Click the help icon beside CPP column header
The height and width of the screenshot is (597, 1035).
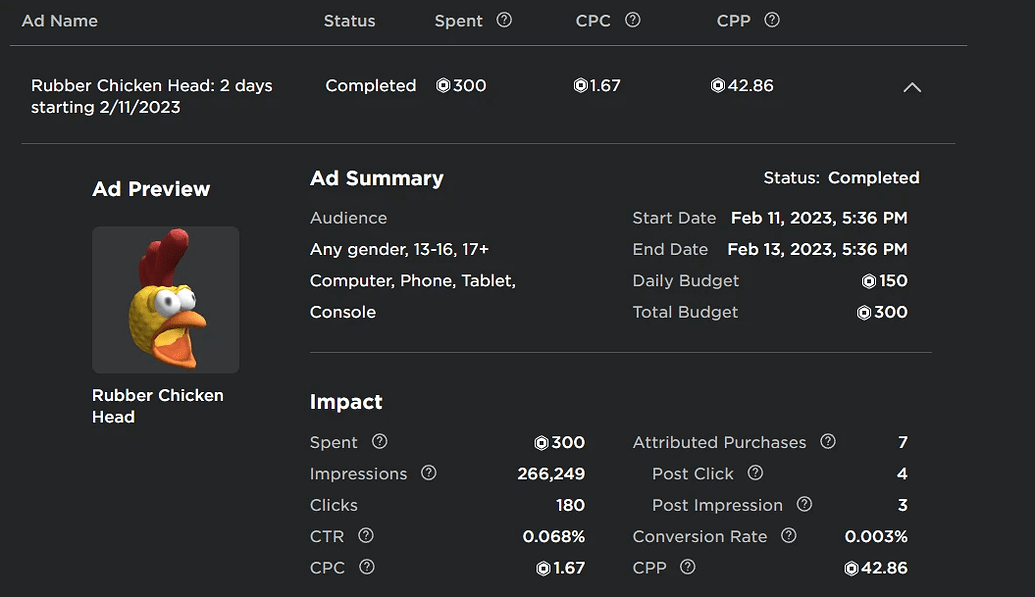(x=772, y=20)
